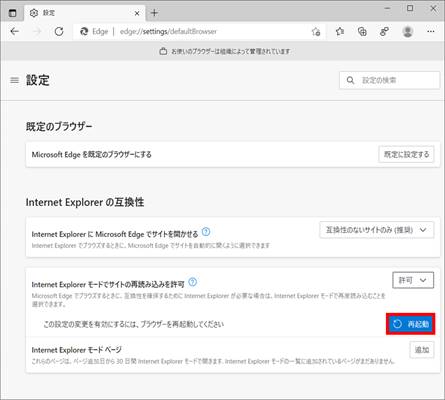Viewport: 445px width, 400px height.
Task: Click the managed by organization briefcase icon
Action: pyautogui.click(x=163, y=51)
